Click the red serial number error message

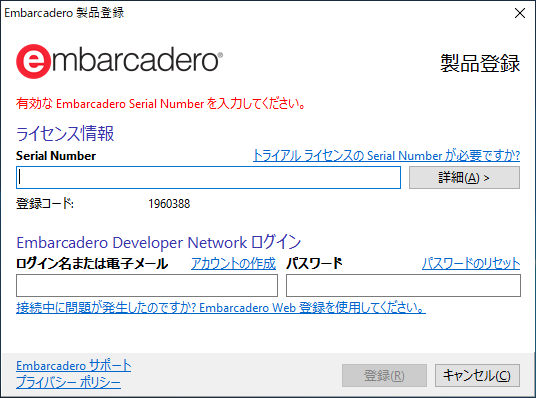pyautogui.click(x=161, y=103)
